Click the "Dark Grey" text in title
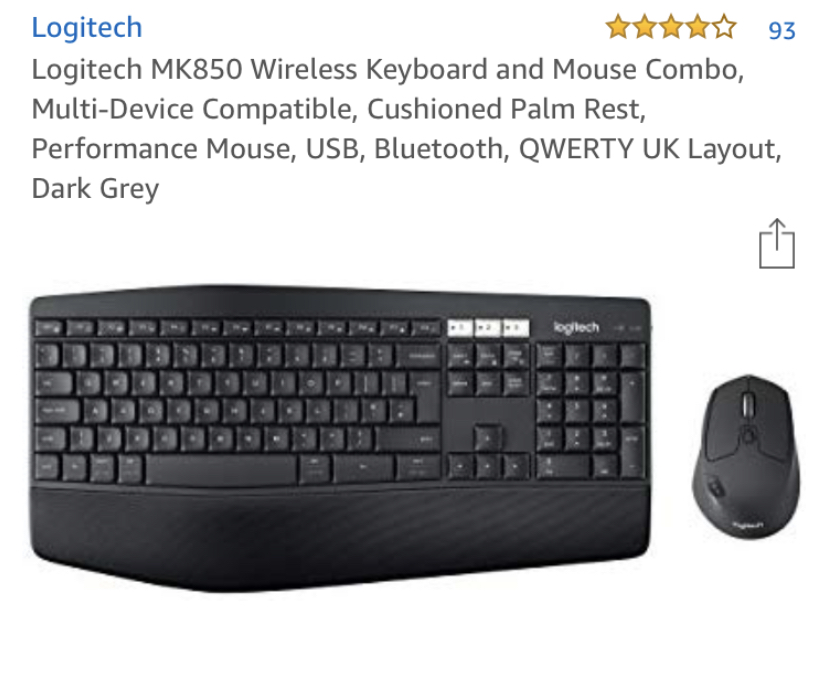This screenshot has height=685, width=828. 95,189
